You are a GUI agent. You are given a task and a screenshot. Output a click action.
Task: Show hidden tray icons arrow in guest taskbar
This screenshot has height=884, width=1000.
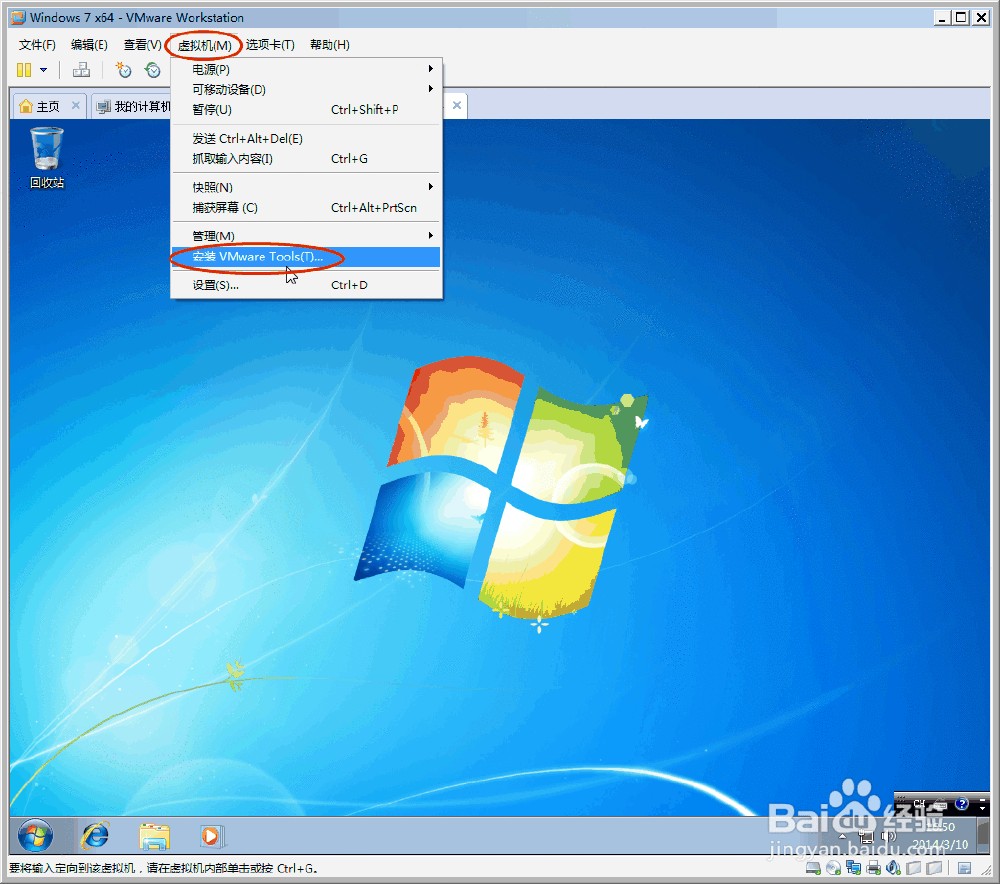(843, 836)
